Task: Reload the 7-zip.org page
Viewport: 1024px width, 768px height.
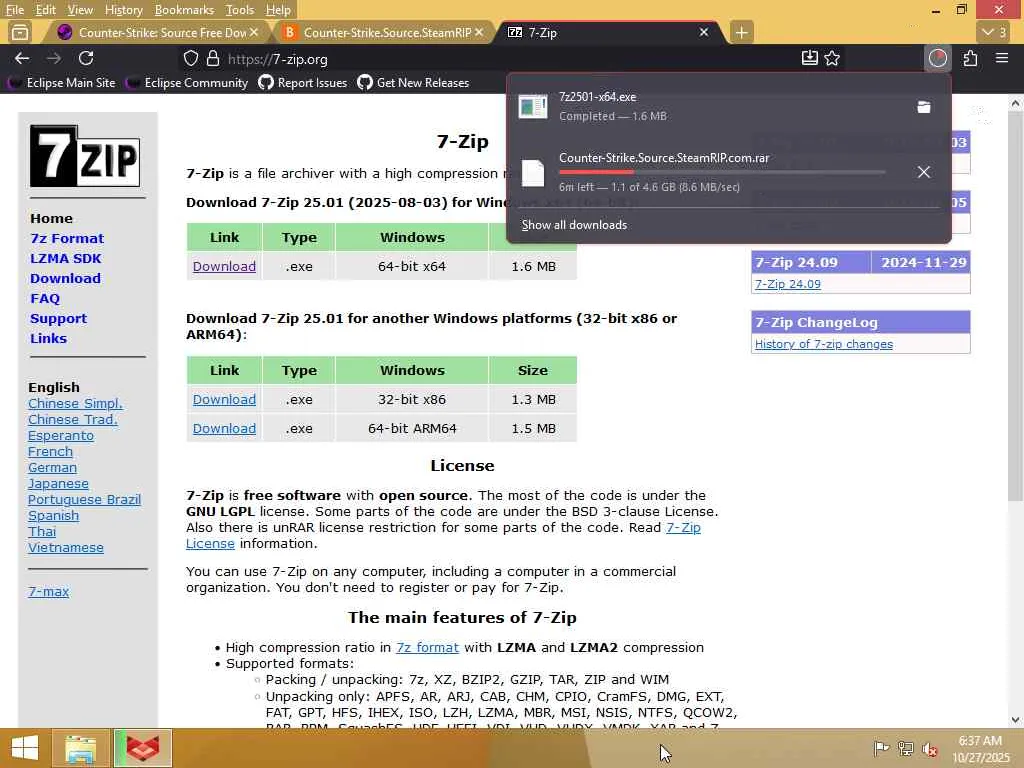Action: [x=86, y=58]
